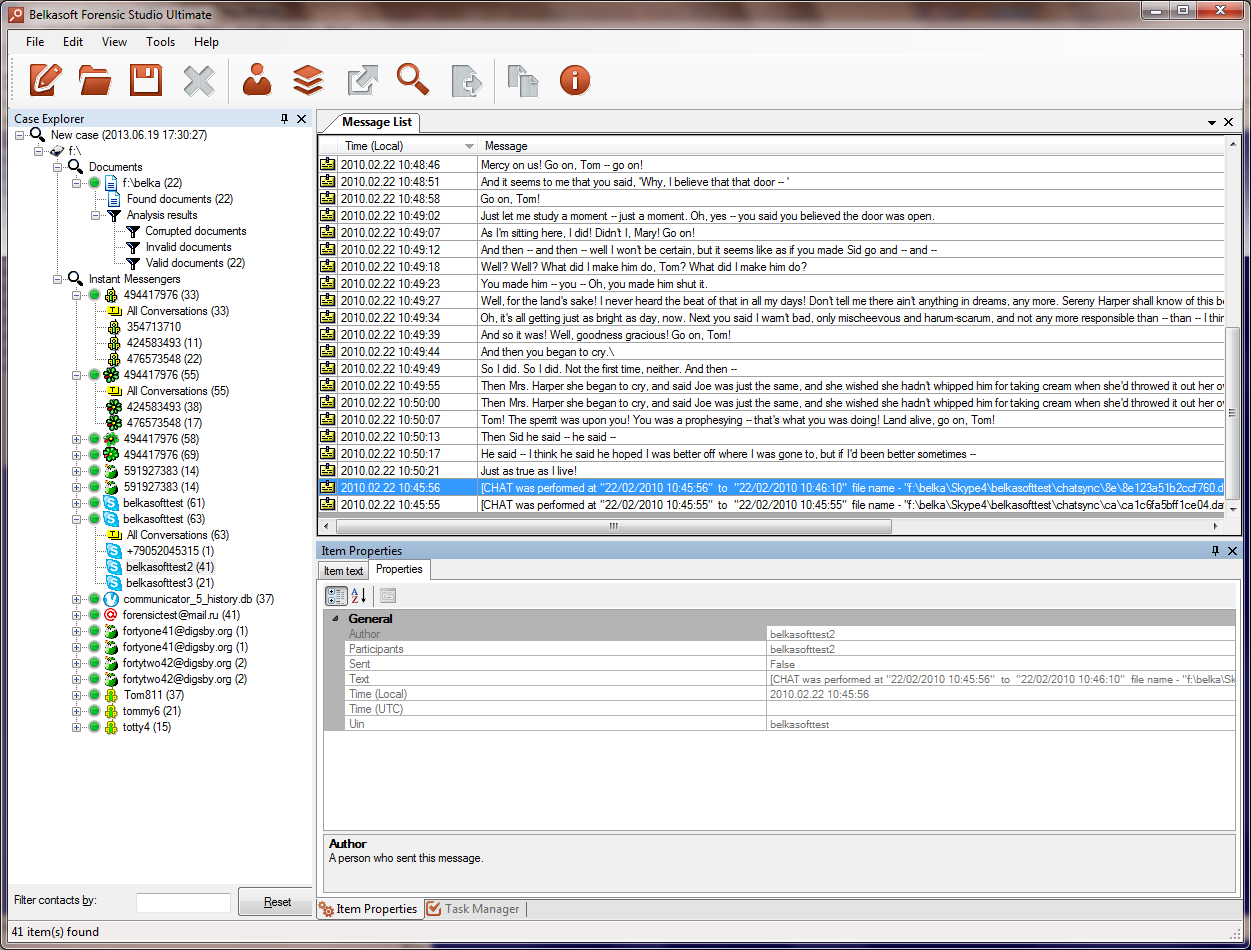This screenshot has height=950, width=1251.
Task: Select contact belkasofttest2 (41)
Action: click(171, 567)
